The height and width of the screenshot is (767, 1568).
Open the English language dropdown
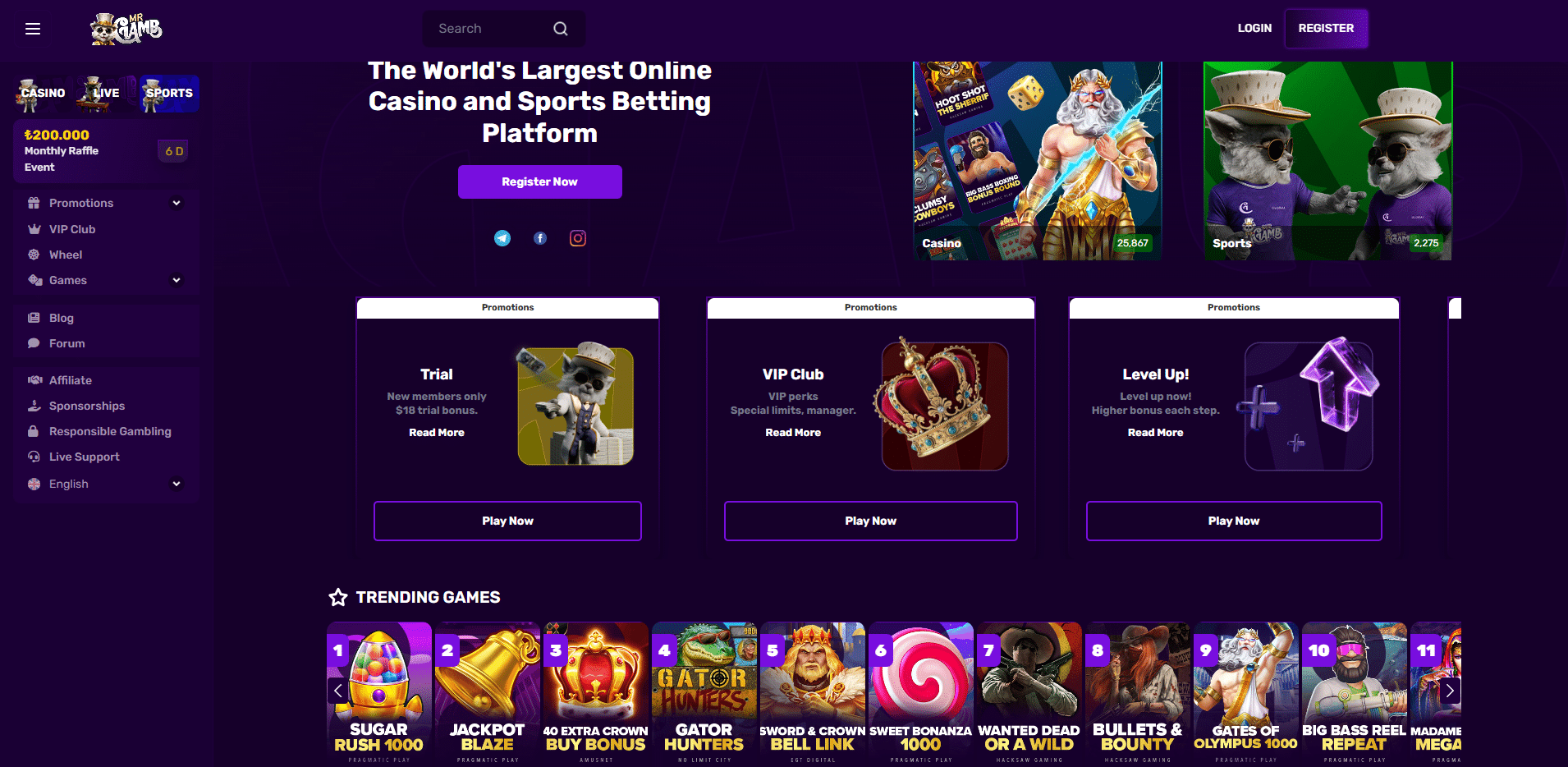[x=104, y=484]
